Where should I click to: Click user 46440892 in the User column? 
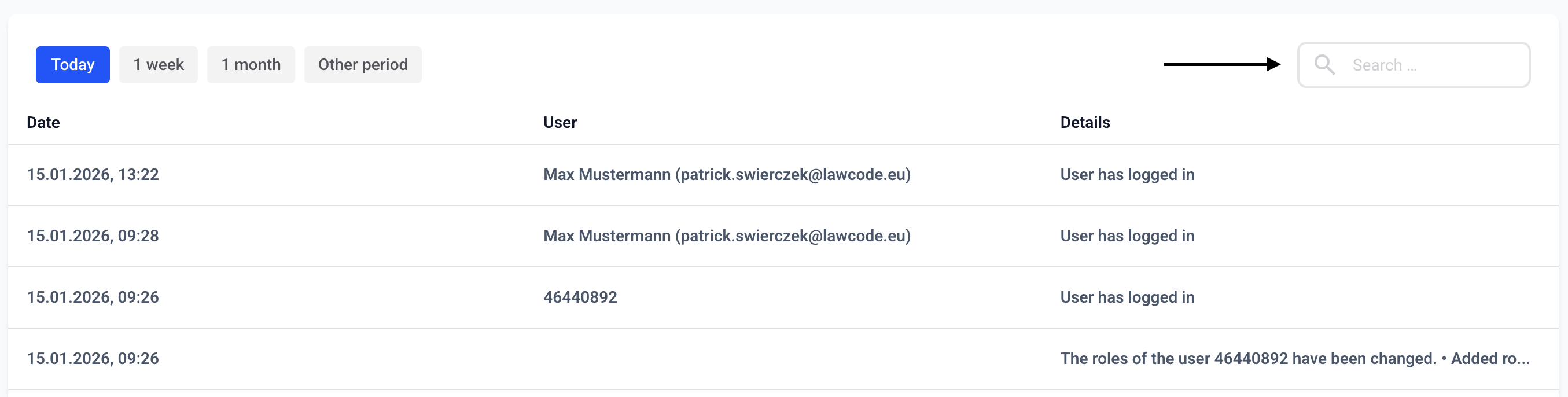click(580, 297)
